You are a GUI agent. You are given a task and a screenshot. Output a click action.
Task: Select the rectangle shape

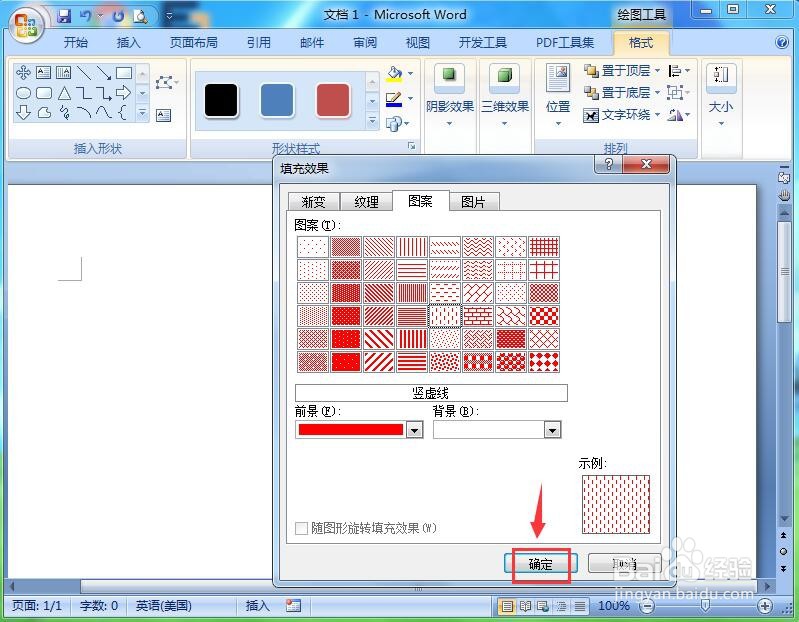click(124, 72)
